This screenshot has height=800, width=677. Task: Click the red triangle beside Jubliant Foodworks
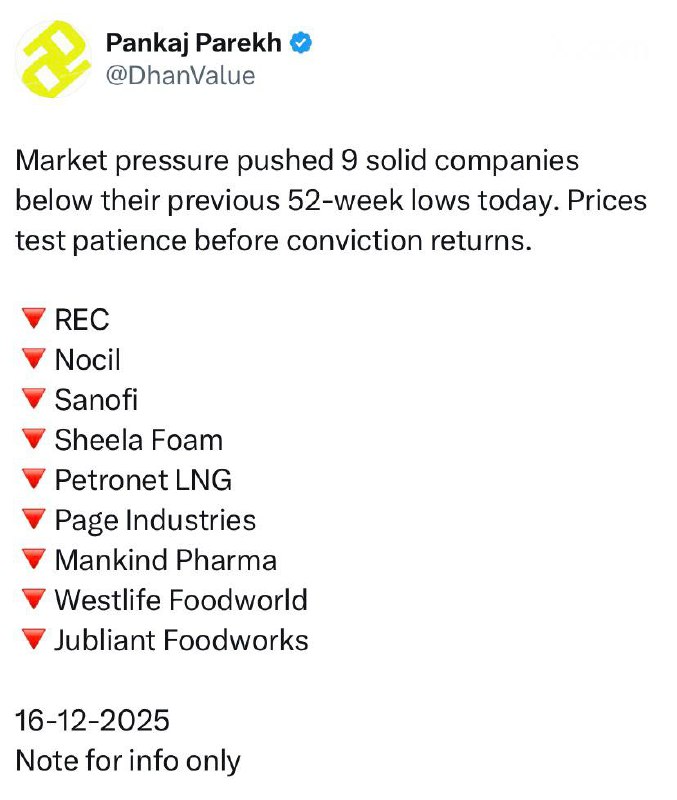(33, 640)
